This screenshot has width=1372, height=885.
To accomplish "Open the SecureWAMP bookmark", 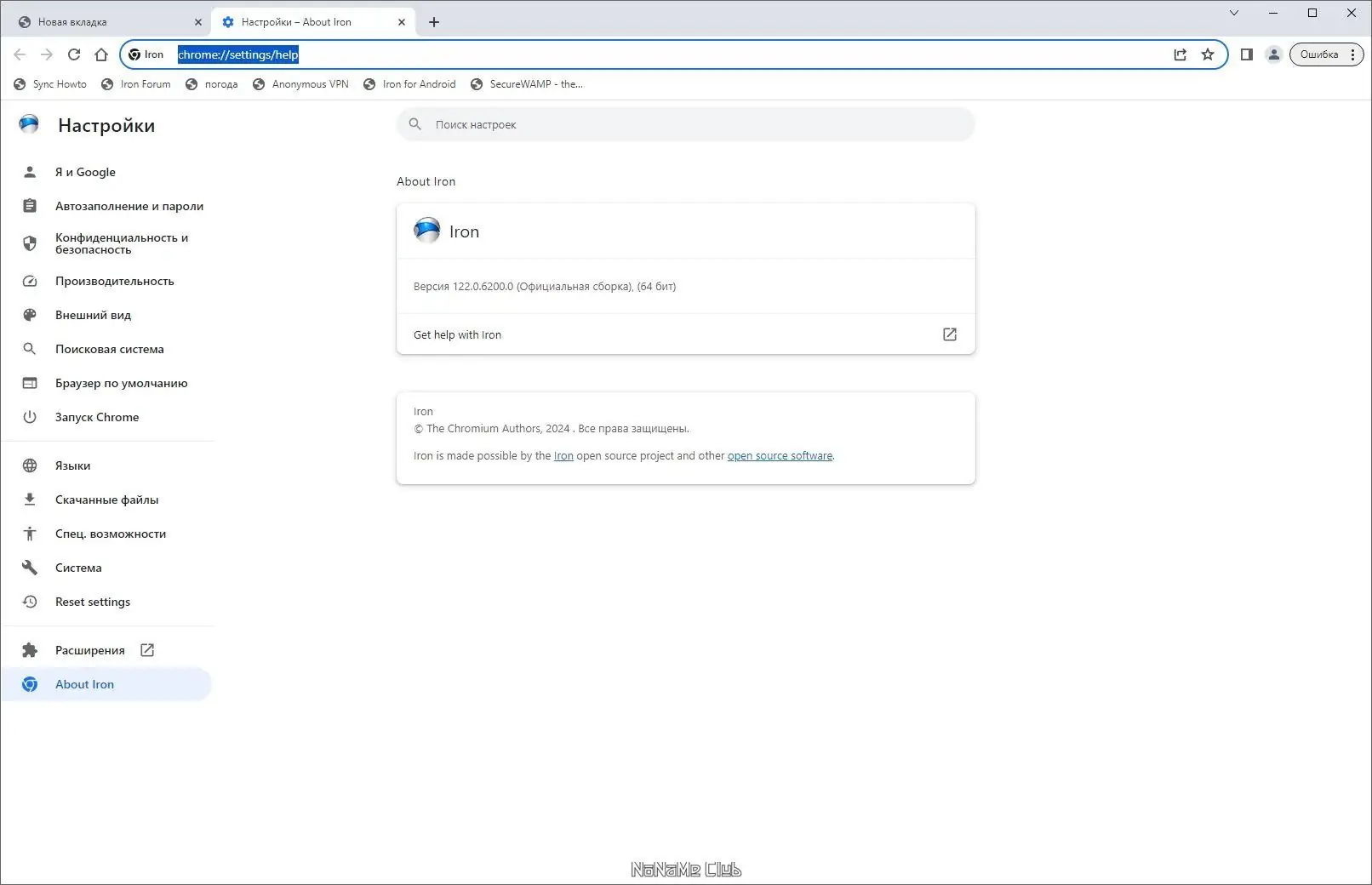I will (x=527, y=84).
